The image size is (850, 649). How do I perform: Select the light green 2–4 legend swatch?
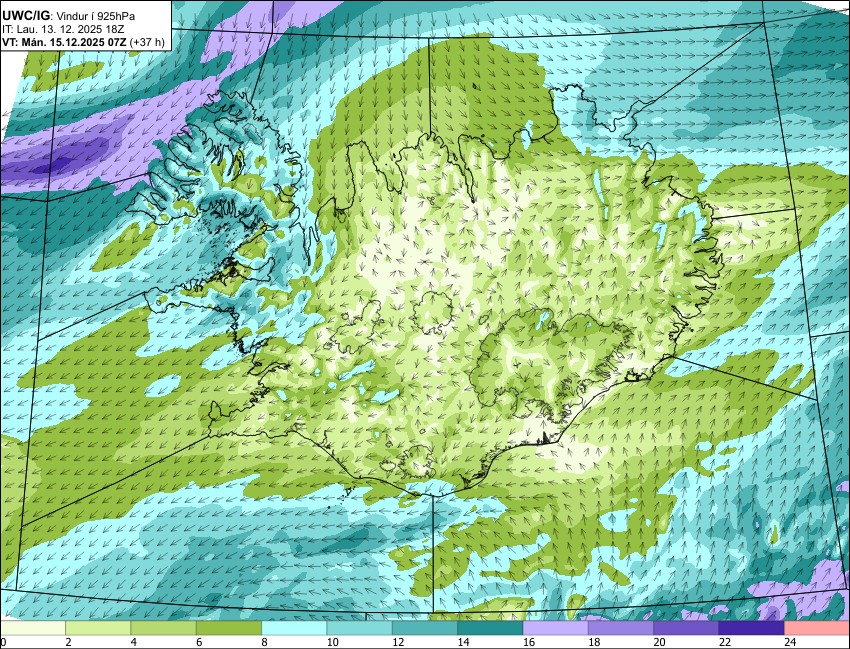pos(98,628)
